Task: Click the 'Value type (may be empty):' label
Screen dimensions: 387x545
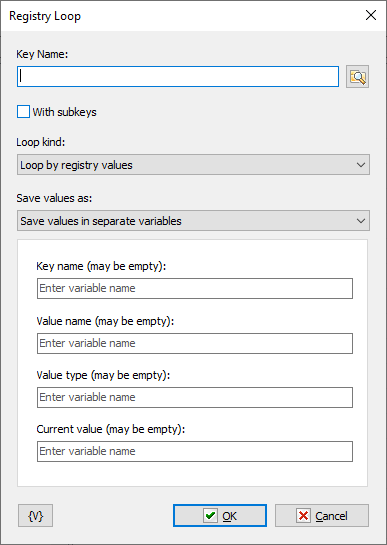Action: pyautogui.click(x=103, y=375)
